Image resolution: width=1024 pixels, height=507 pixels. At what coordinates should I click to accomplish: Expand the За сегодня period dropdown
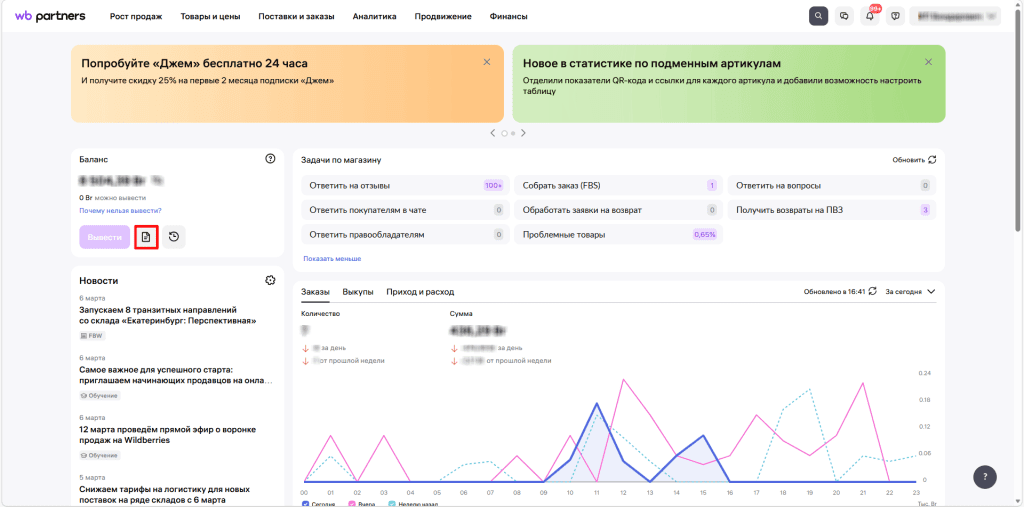click(911, 291)
